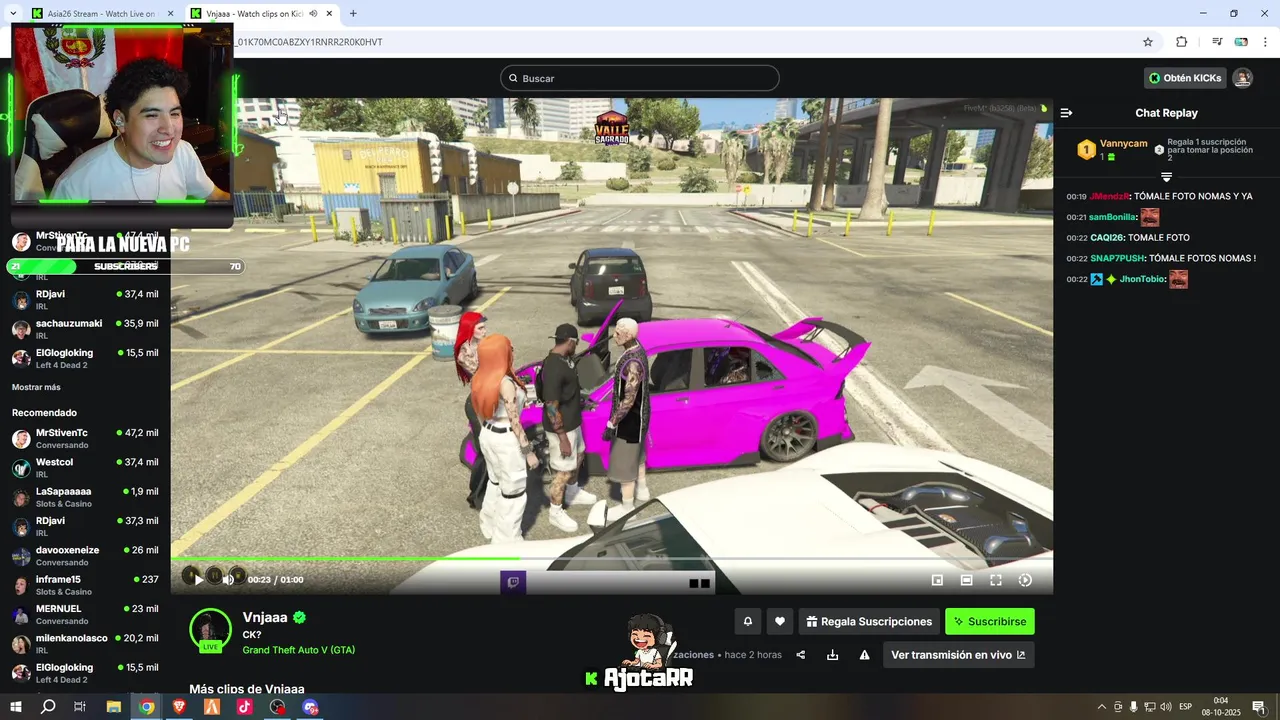This screenshot has height=720, width=1280.
Task: Click the Buscar search field
Action: click(x=640, y=78)
